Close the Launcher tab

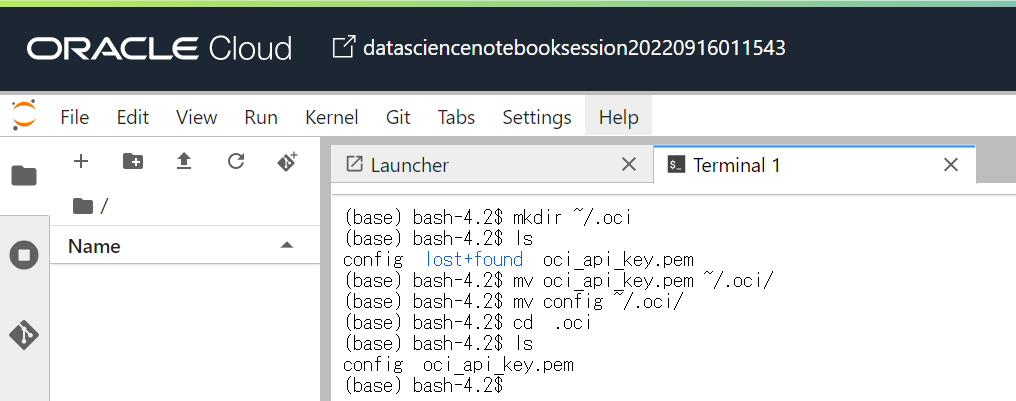628,165
